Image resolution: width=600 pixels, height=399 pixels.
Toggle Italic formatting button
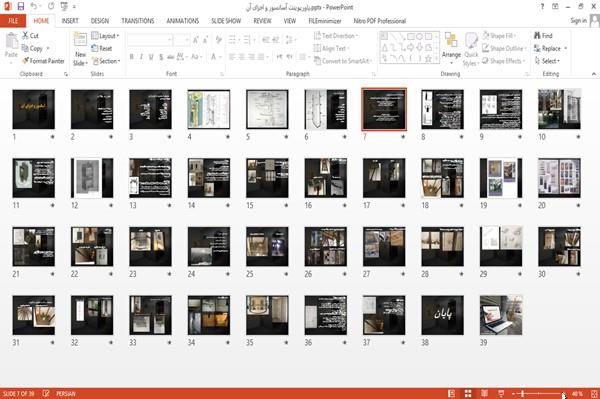[141, 57]
